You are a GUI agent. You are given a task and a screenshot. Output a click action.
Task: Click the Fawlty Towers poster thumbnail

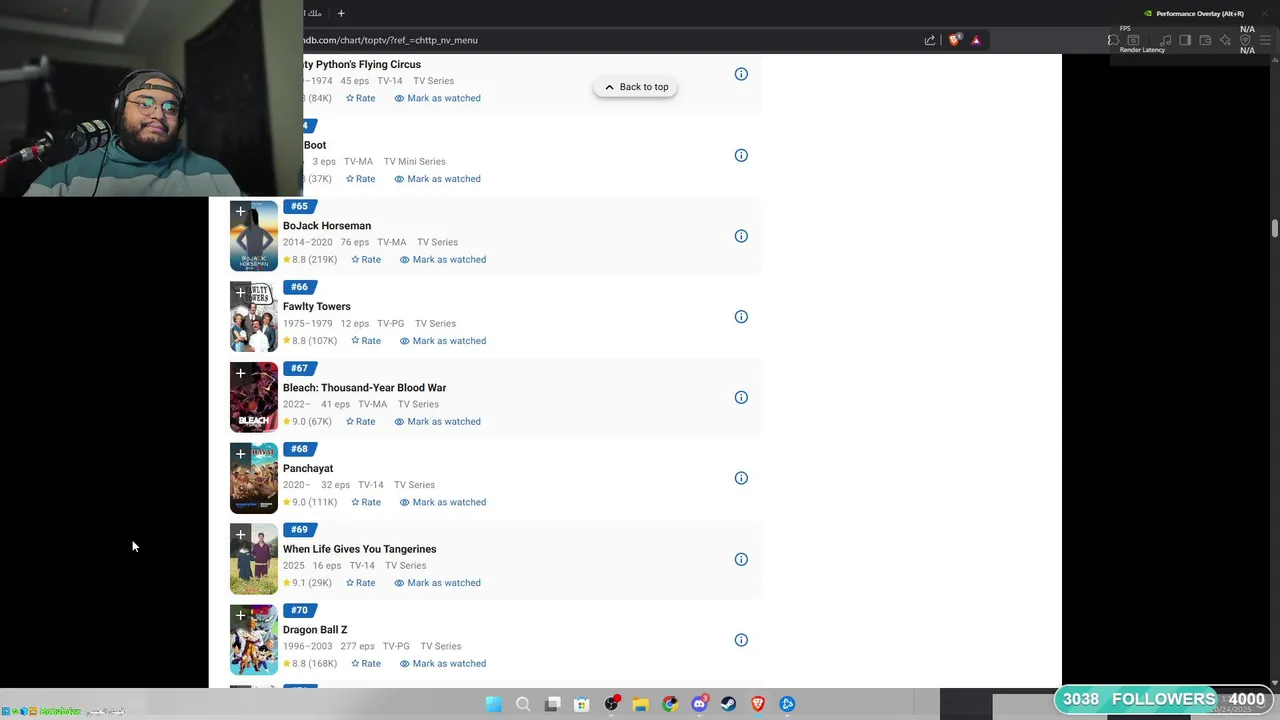pyautogui.click(x=254, y=317)
